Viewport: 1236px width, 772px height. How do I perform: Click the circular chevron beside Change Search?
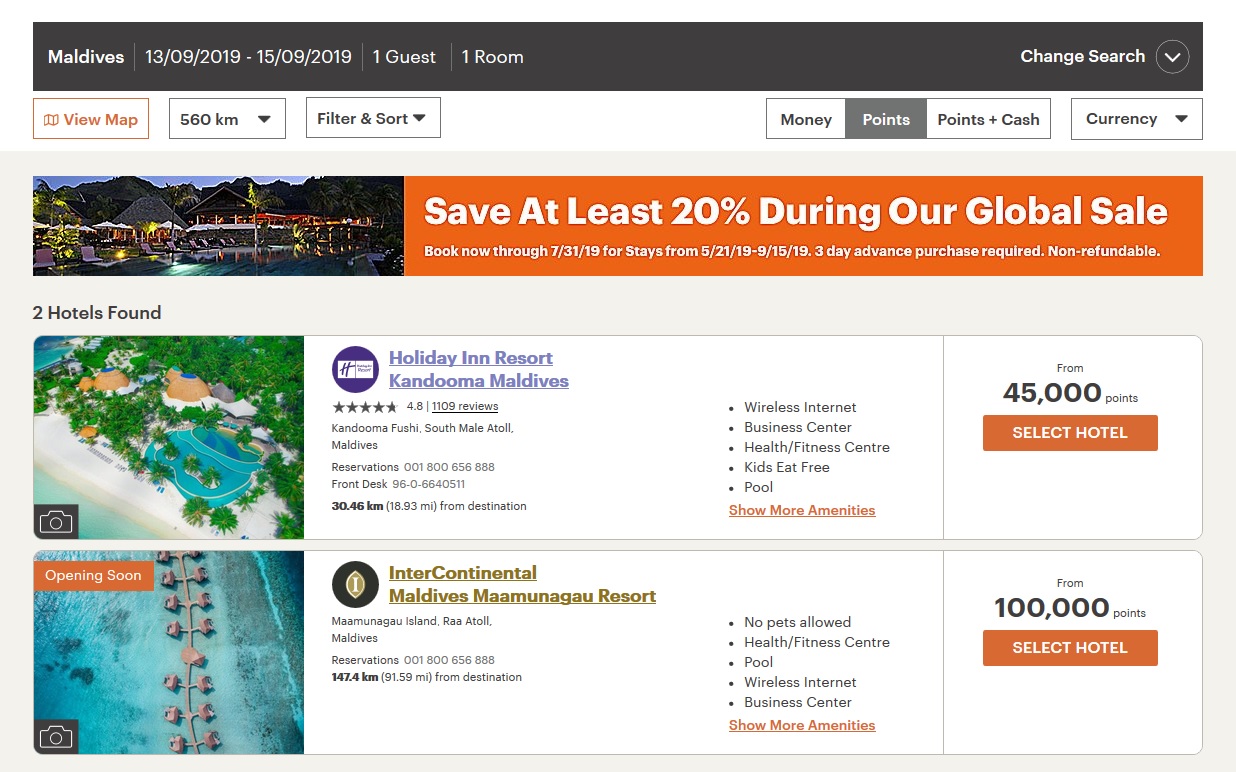click(x=1172, y=57)
